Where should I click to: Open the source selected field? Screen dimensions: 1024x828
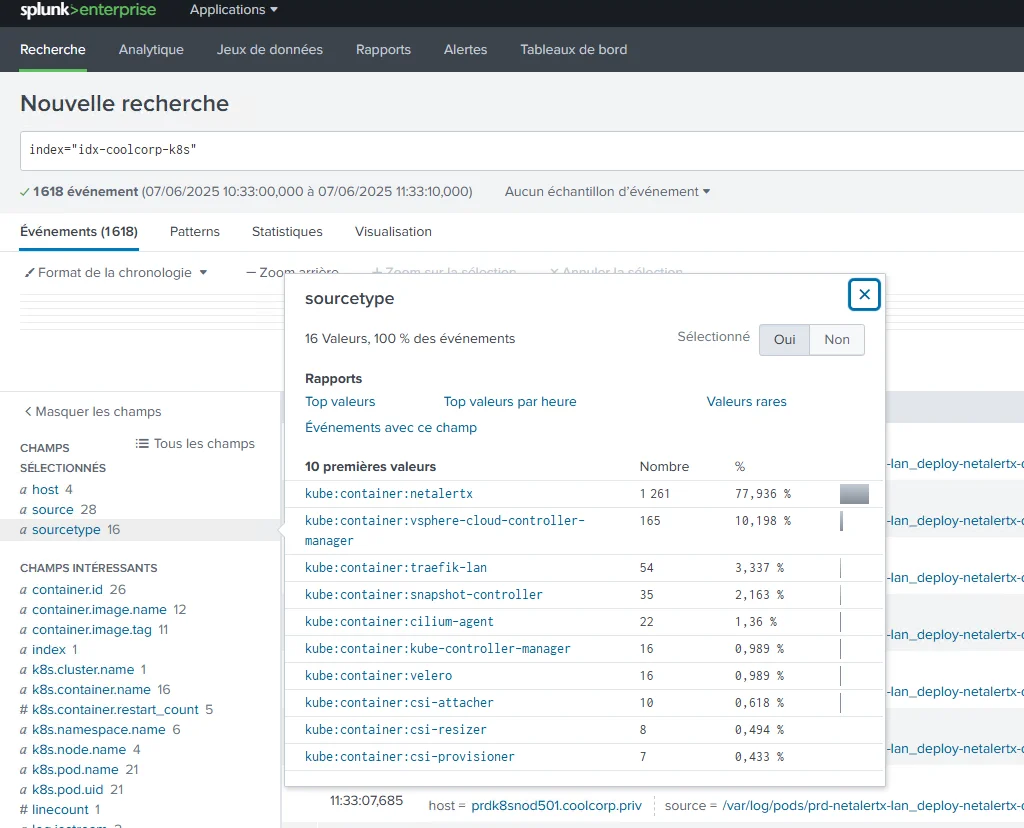(x=53, y=509)
